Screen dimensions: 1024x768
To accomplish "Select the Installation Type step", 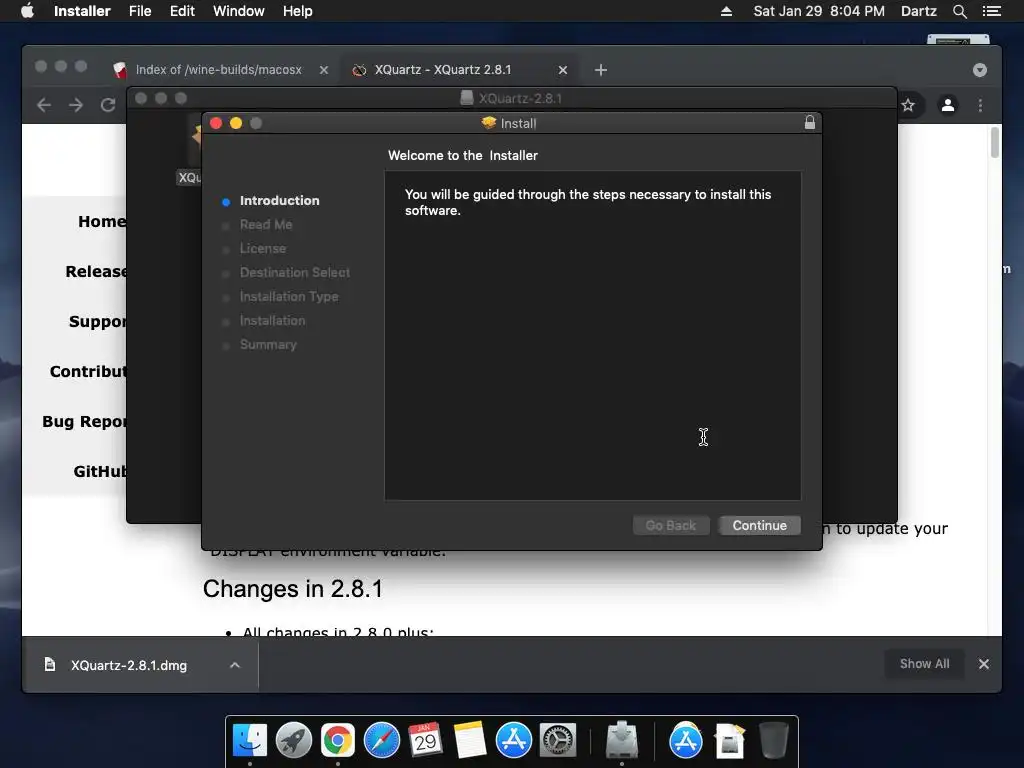I will (289, 296).
